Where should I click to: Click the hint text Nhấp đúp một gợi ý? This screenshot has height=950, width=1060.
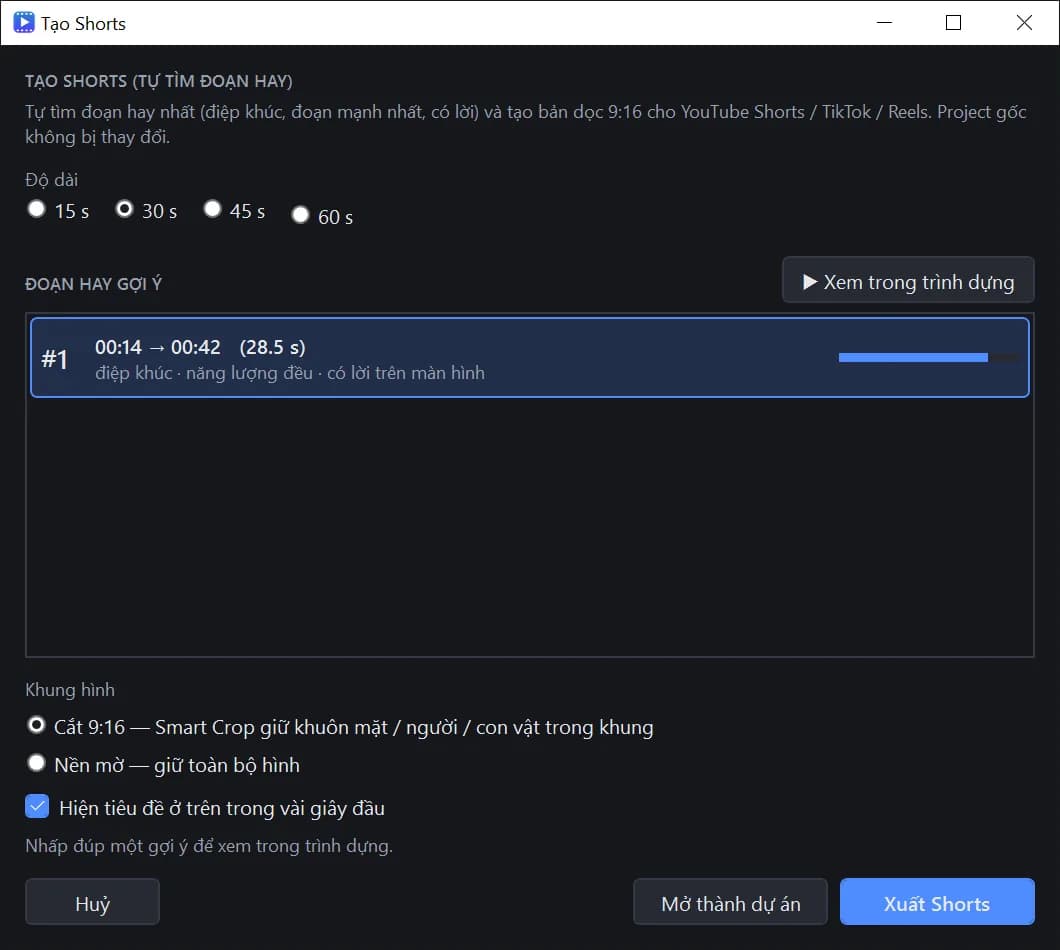pyautogui.click(x=209, y=846)
